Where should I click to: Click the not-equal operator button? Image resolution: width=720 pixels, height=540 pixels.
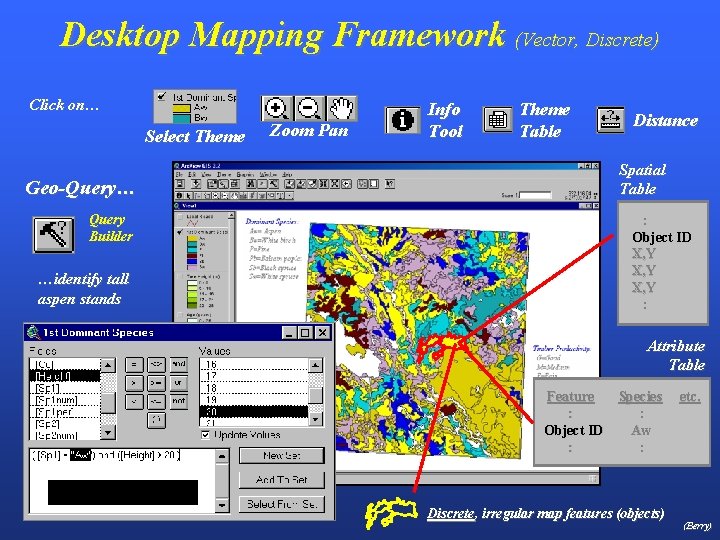[156, 365]
